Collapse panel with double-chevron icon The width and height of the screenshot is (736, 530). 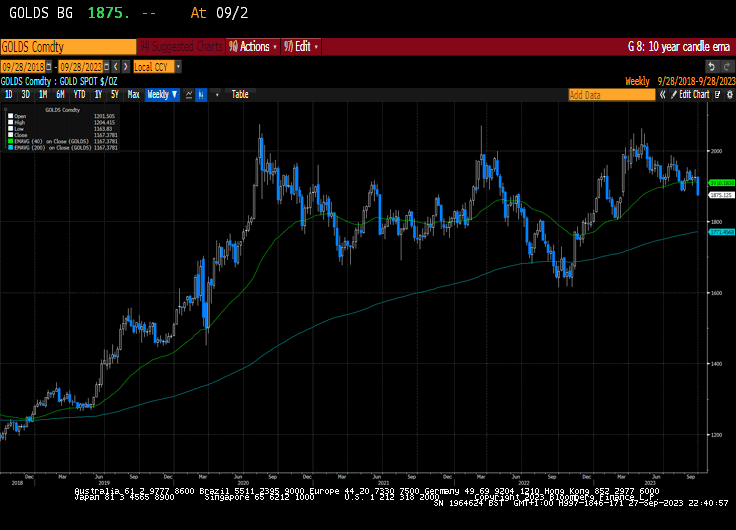(662, 95)
